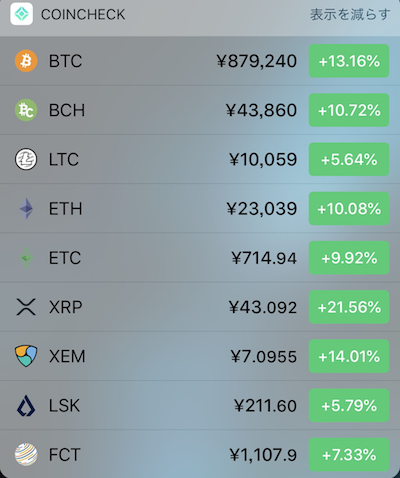Select the XEM ticker label

tap(67, 356)
